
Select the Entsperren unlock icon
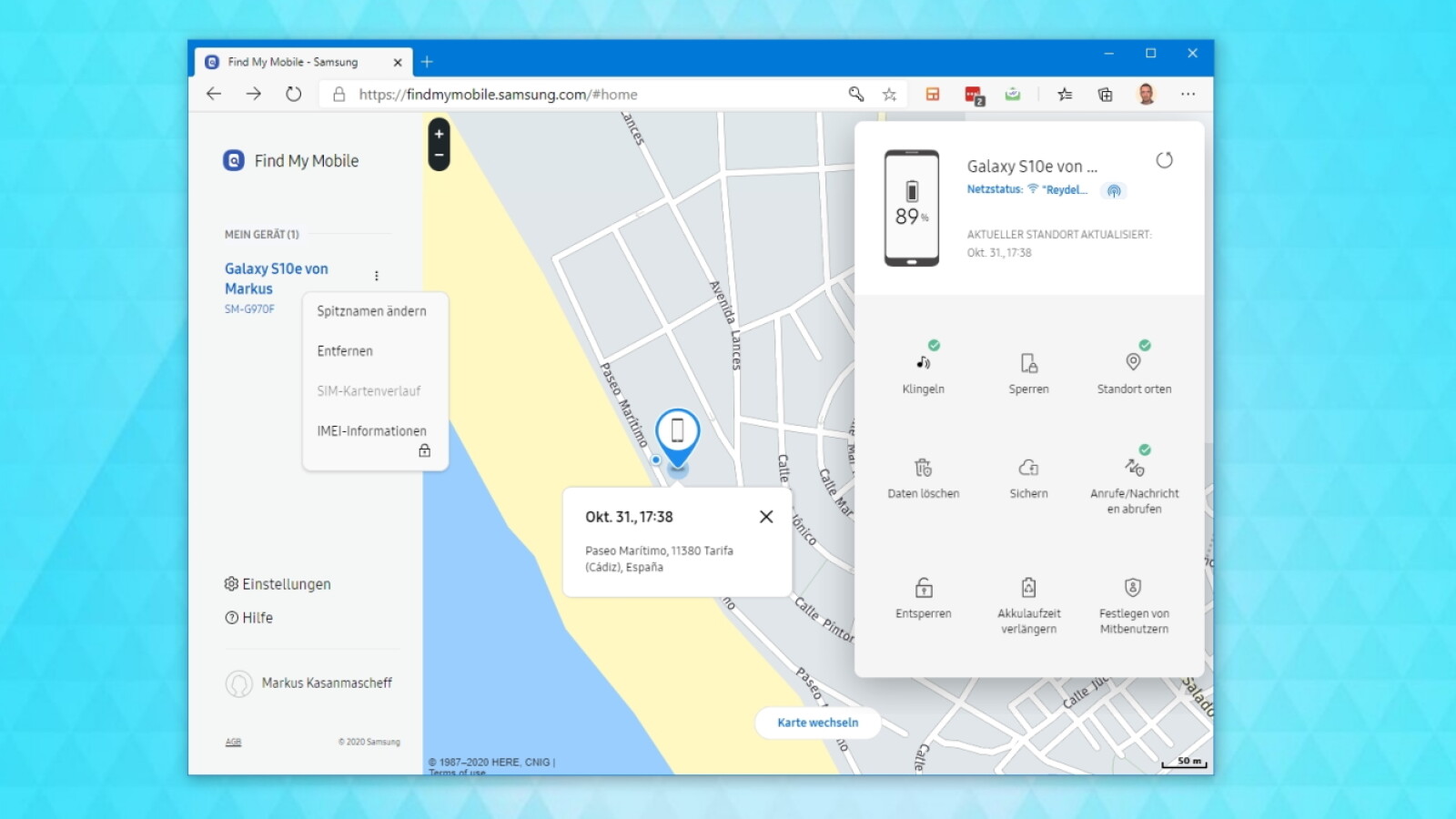tap(923, 587)
